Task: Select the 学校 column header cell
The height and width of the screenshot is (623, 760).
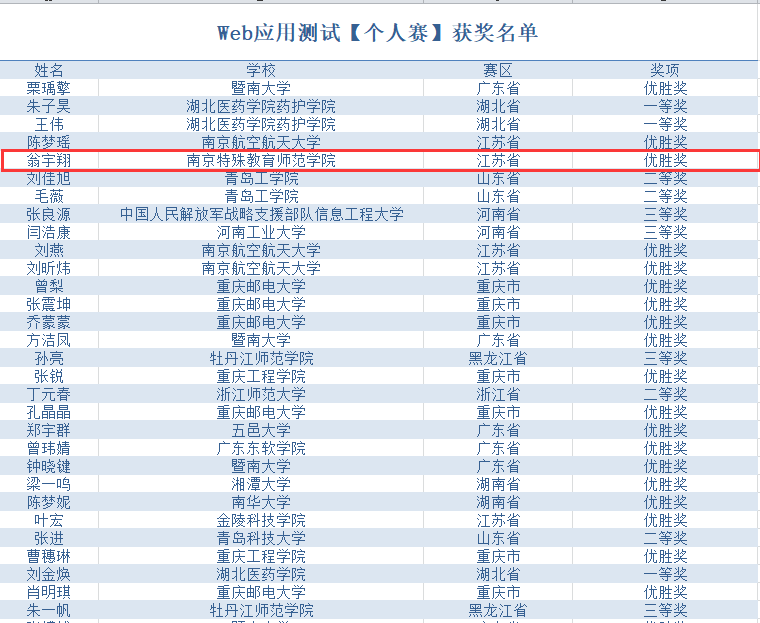Action: pos(261,70)
